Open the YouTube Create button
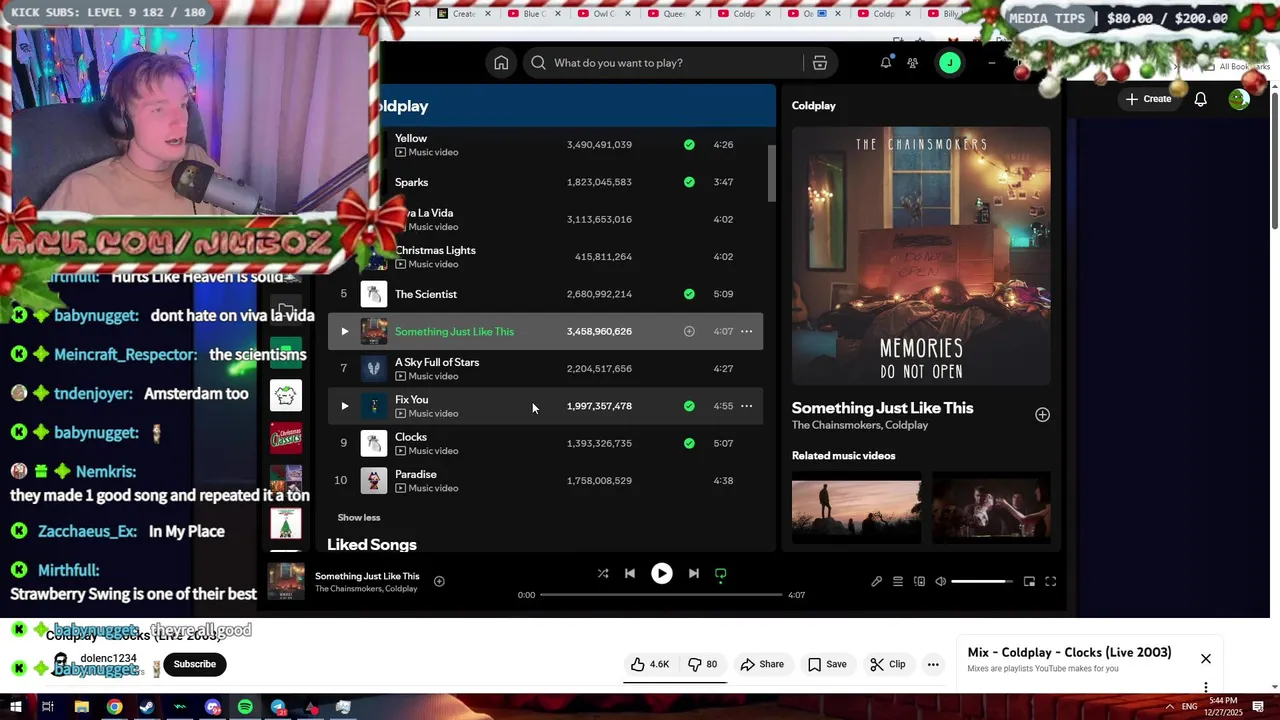The height and width of the screenshot is (720, 1280). pos(1148,99)
